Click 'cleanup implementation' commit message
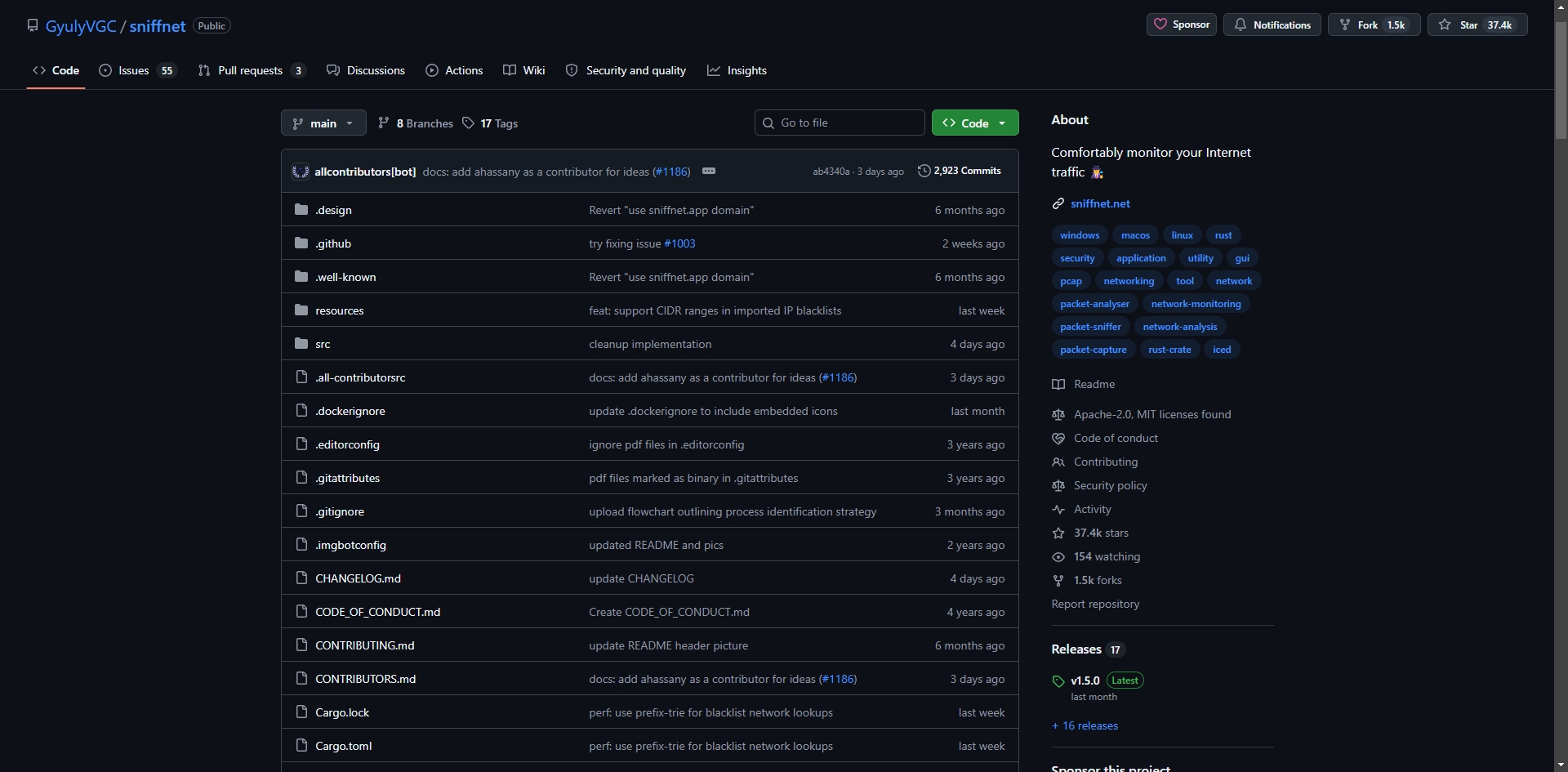This screenshot has height=772, width=1568. click(x=650, y=344)
